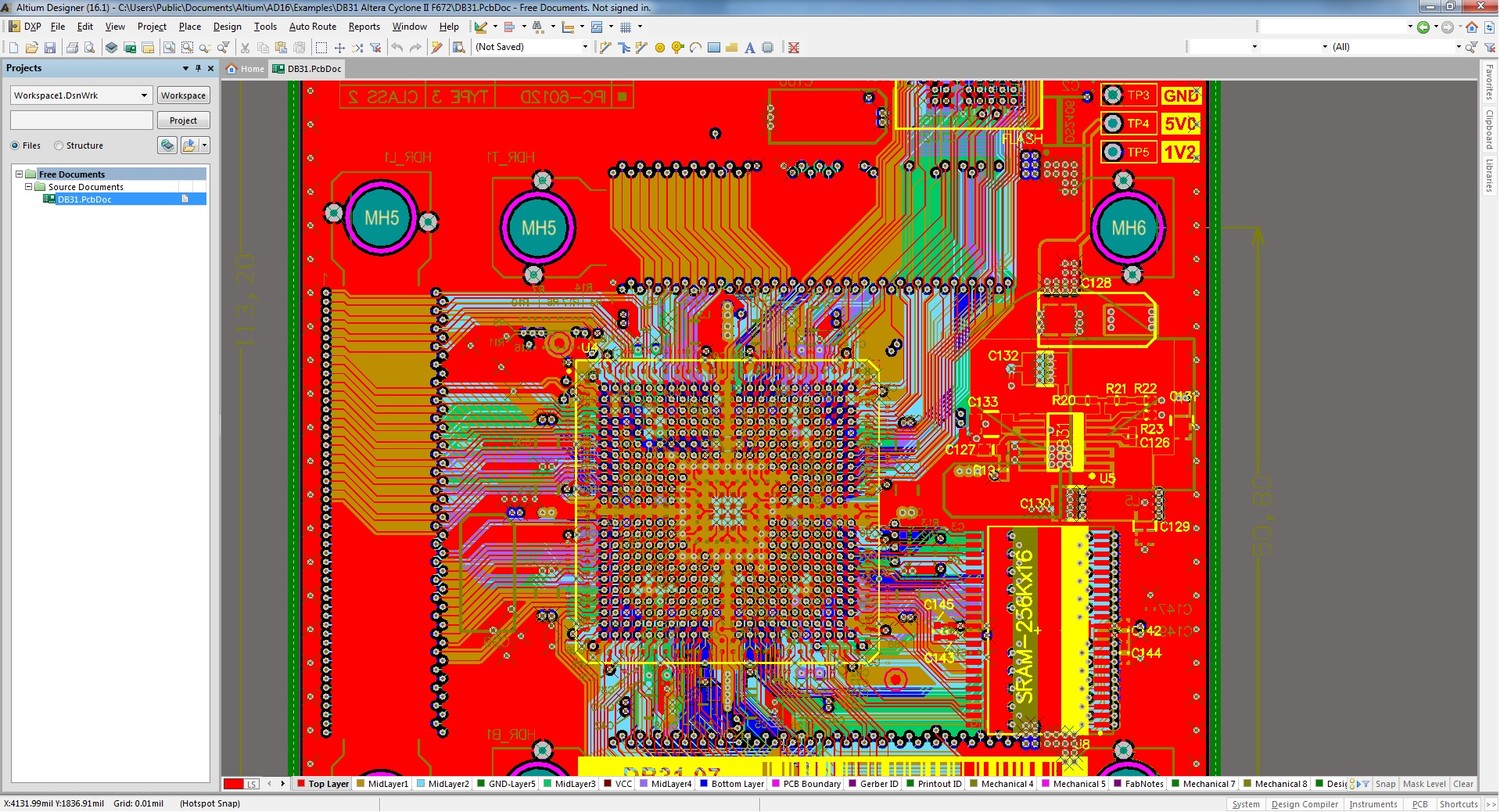Image resolution: width=1500 pixels, height=812 pixels.
Task: Click the print icon in toolbar
Action: tap(72, 47)
